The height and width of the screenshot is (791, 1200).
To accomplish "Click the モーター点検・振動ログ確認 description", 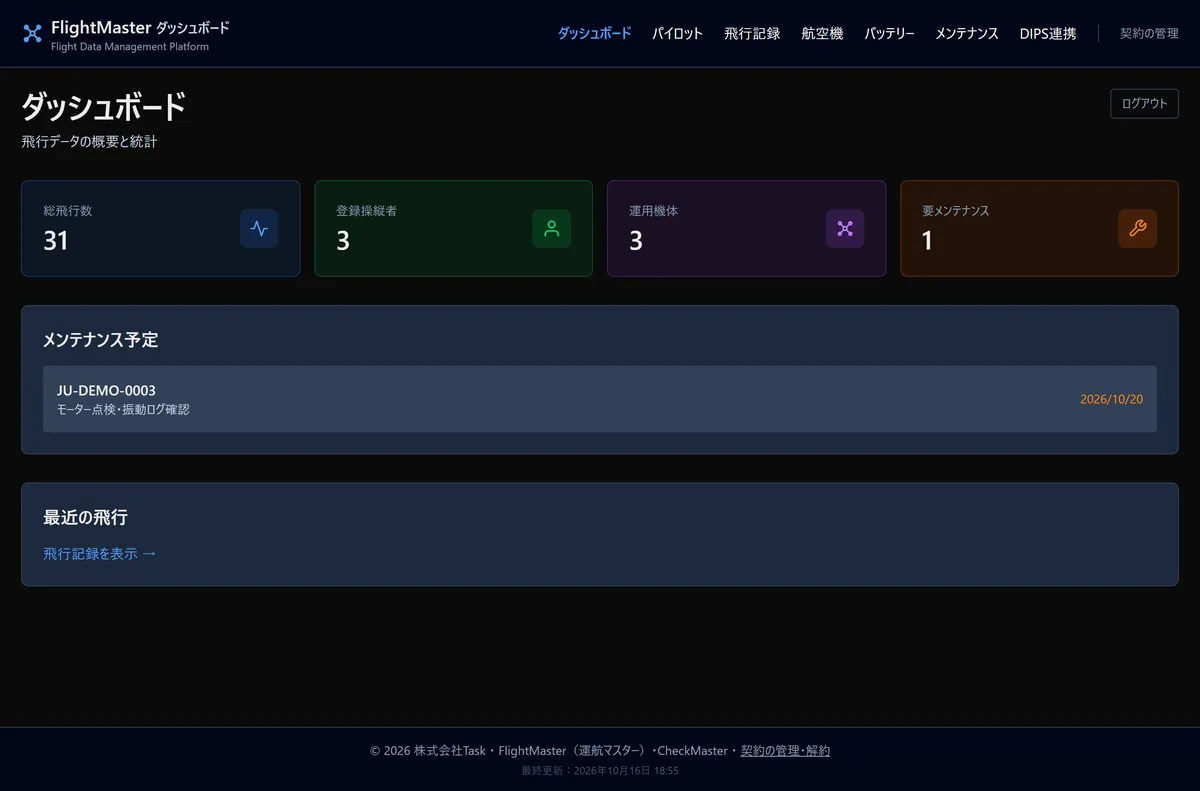I will [123, 409].
